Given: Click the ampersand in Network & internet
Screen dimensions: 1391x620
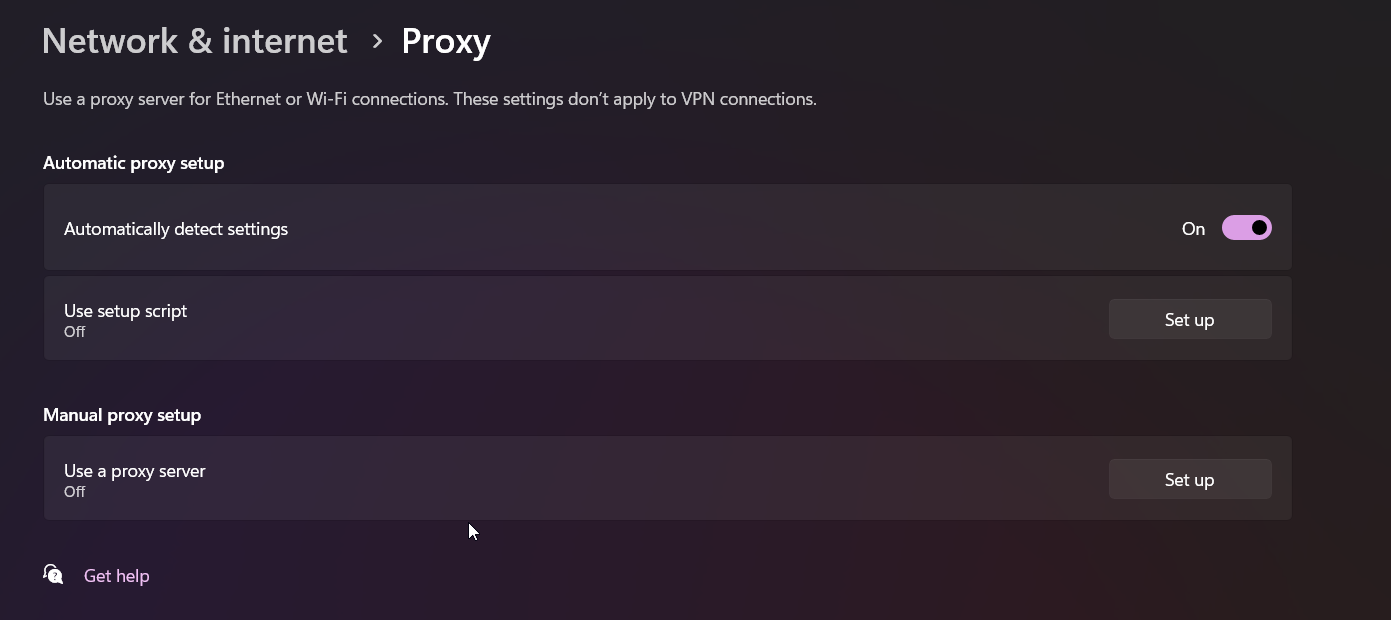Looking at the screenshot, I should point(200,42).
